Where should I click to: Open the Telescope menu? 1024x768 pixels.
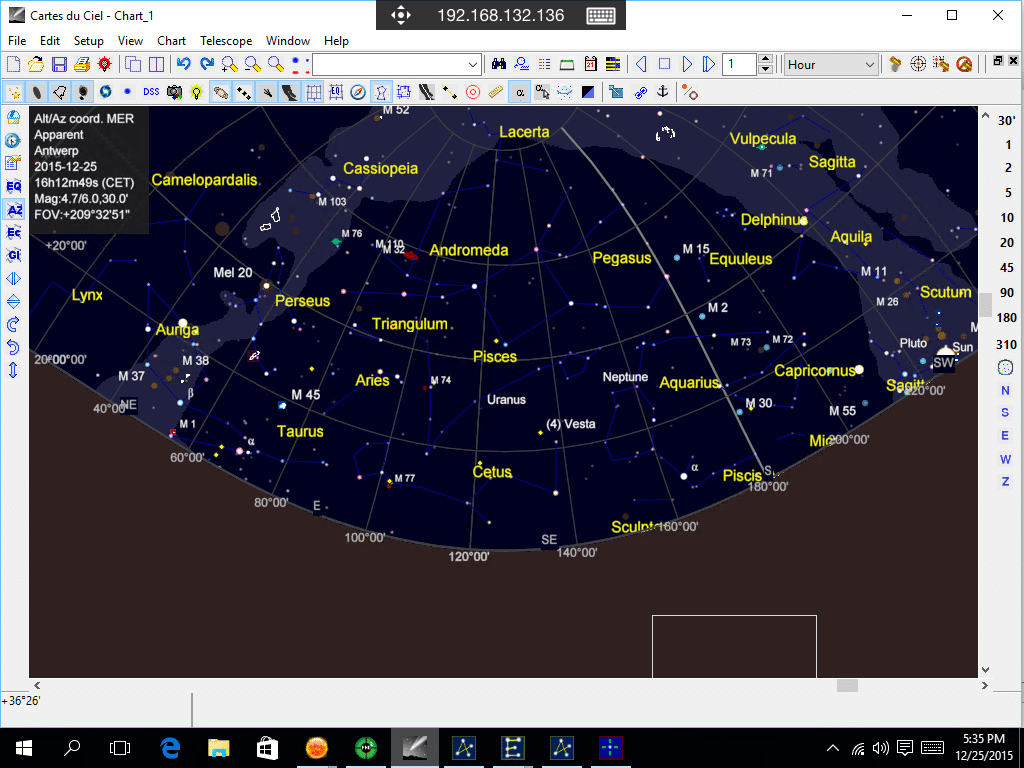click(226, 40)
